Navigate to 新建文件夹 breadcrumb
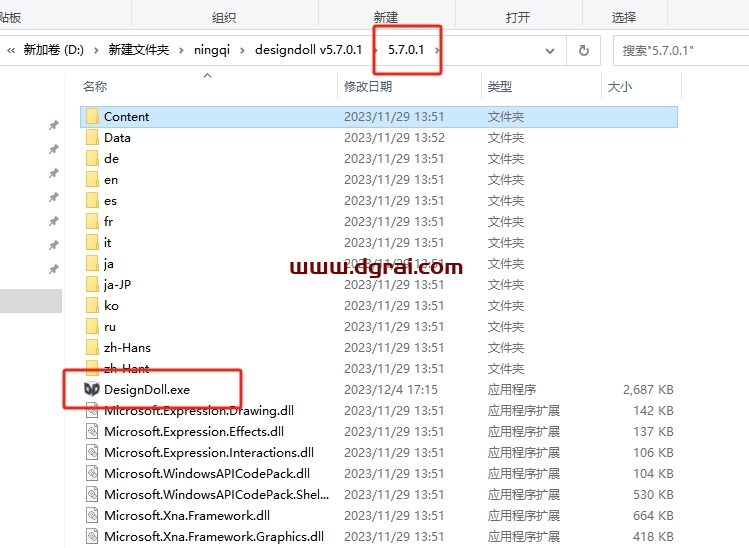The height and width of the screenshot is (548, 749). point(139,50)
